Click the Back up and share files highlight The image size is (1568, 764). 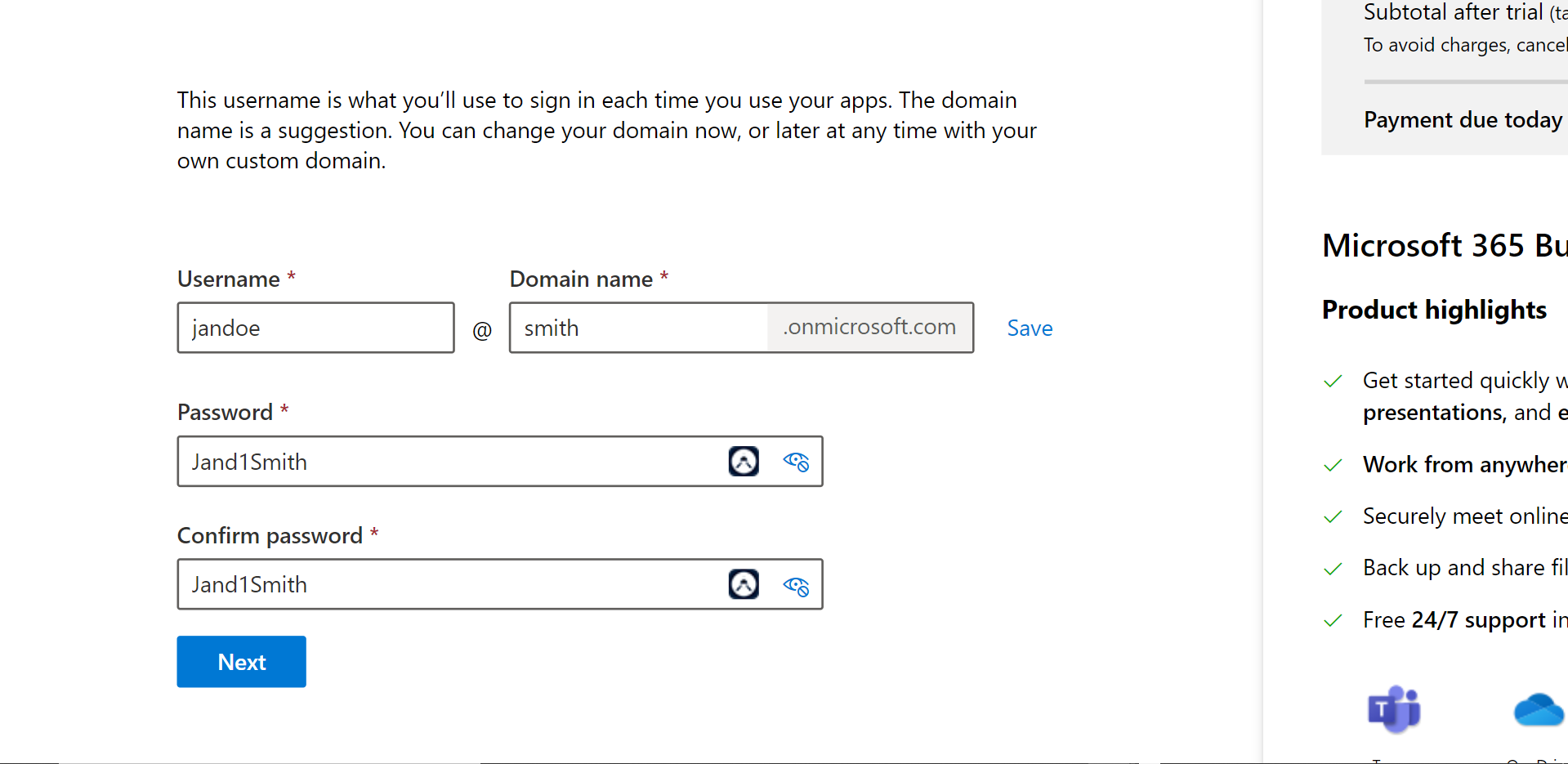click(1465, 568)
